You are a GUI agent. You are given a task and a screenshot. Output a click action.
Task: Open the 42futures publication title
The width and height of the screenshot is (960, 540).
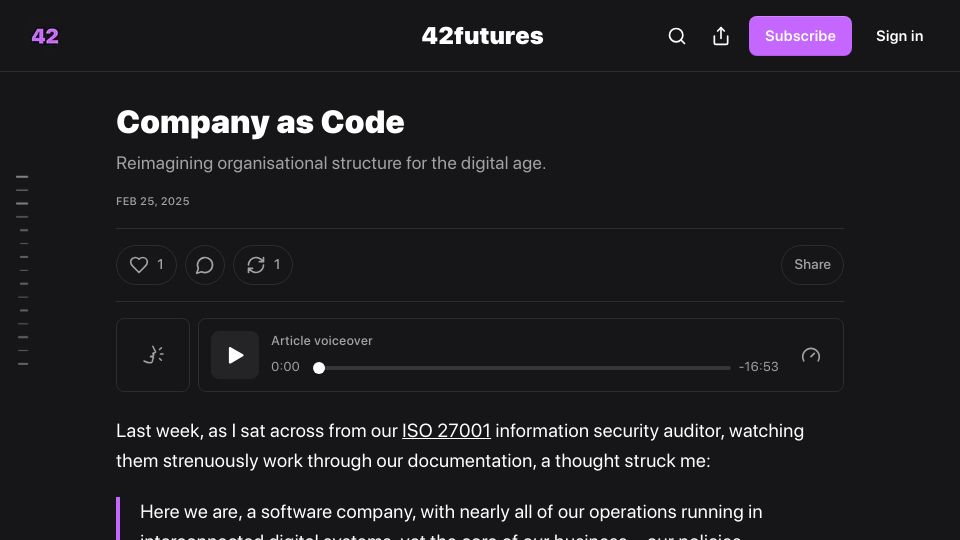pyautogui.click(x=482, y=36)
